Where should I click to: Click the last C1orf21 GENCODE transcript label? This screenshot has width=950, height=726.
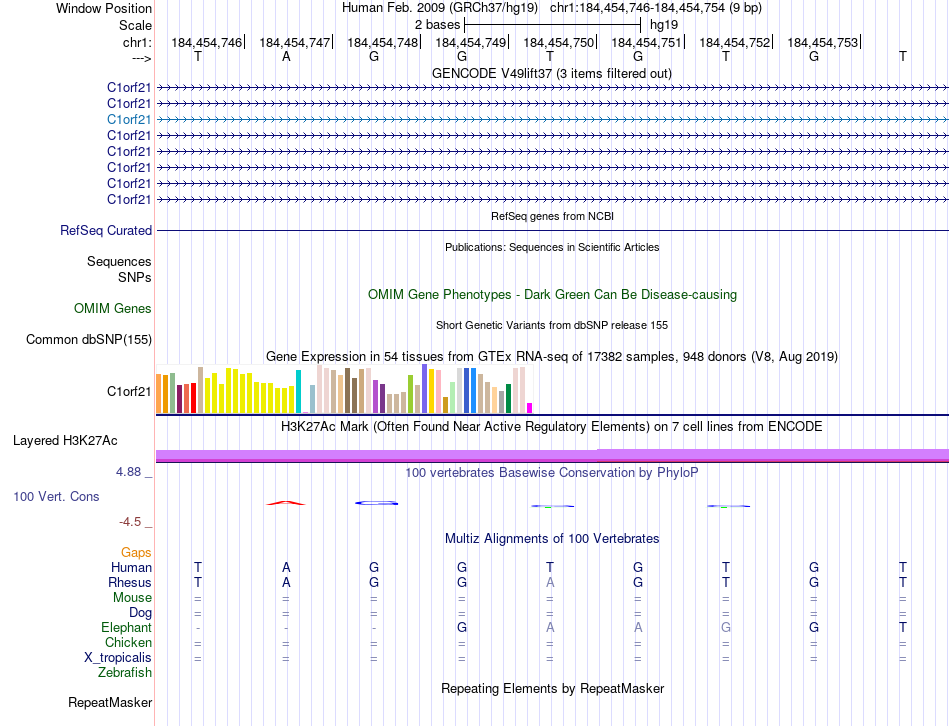pyautogui.click(x=129, y=199)
